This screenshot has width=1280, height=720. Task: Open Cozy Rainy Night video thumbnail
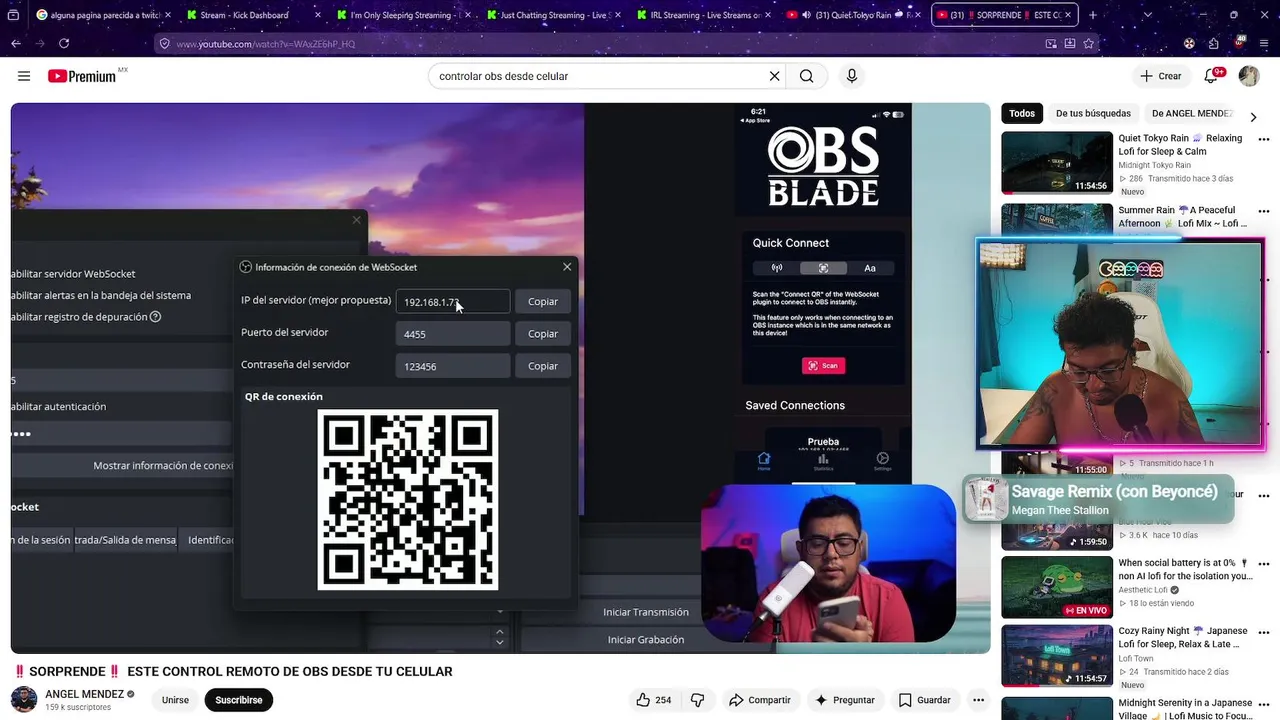tap(1057, 656)
